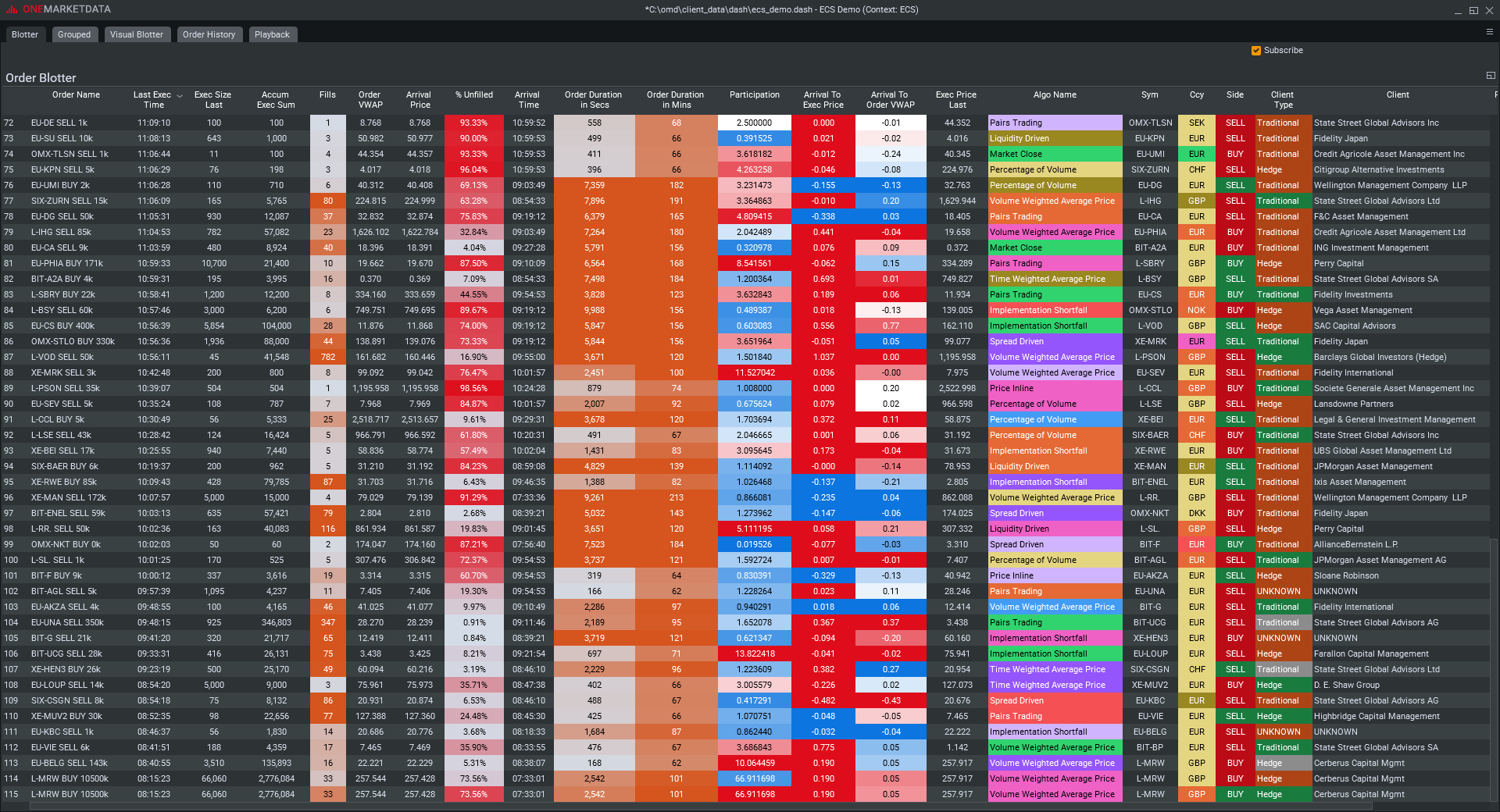The width and height of the screenshot is (1500, 812).
Task: Select order SIX-ZURN SELL 15k
Action: [x=70, y=201]
